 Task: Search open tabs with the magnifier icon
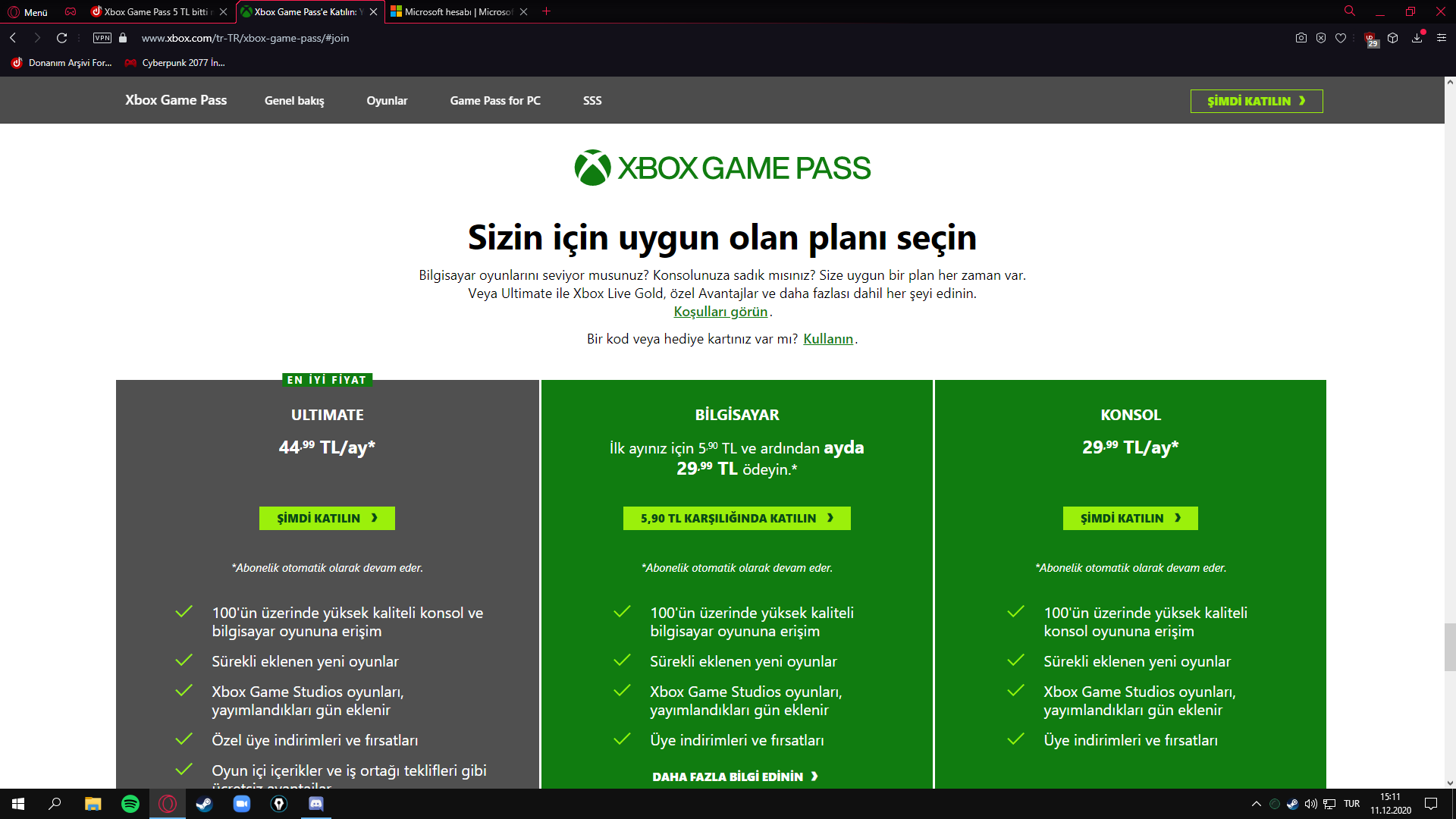(x=1350, y=11)
